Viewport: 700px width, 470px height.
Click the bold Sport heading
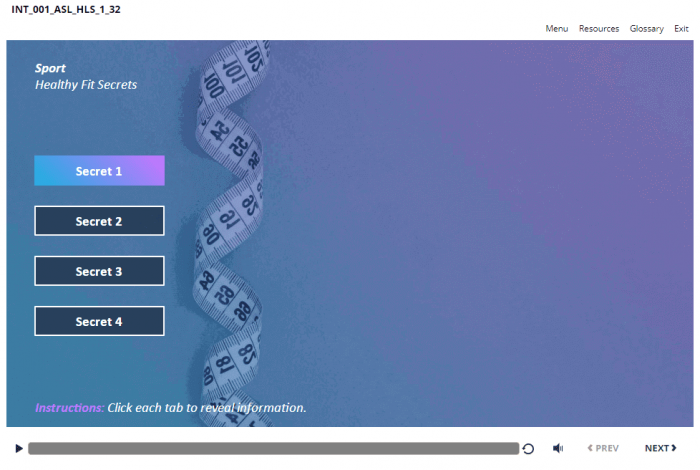point(50,69)
